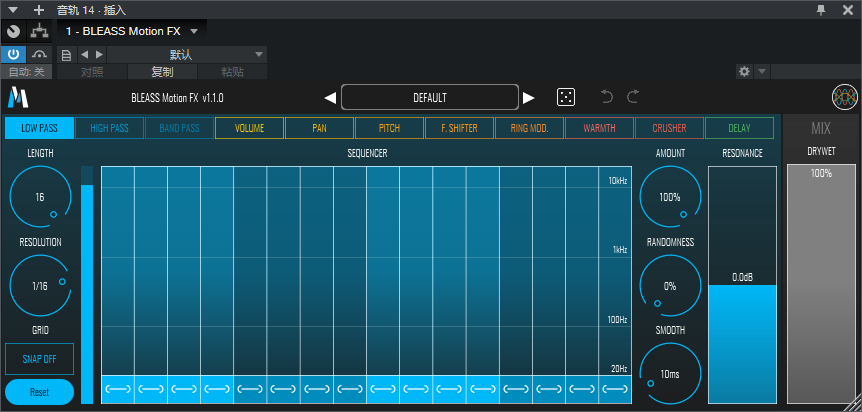Expand the dropdown arrow beside gear
Viewport: 862px width, 412px height.
coord(762,72)
